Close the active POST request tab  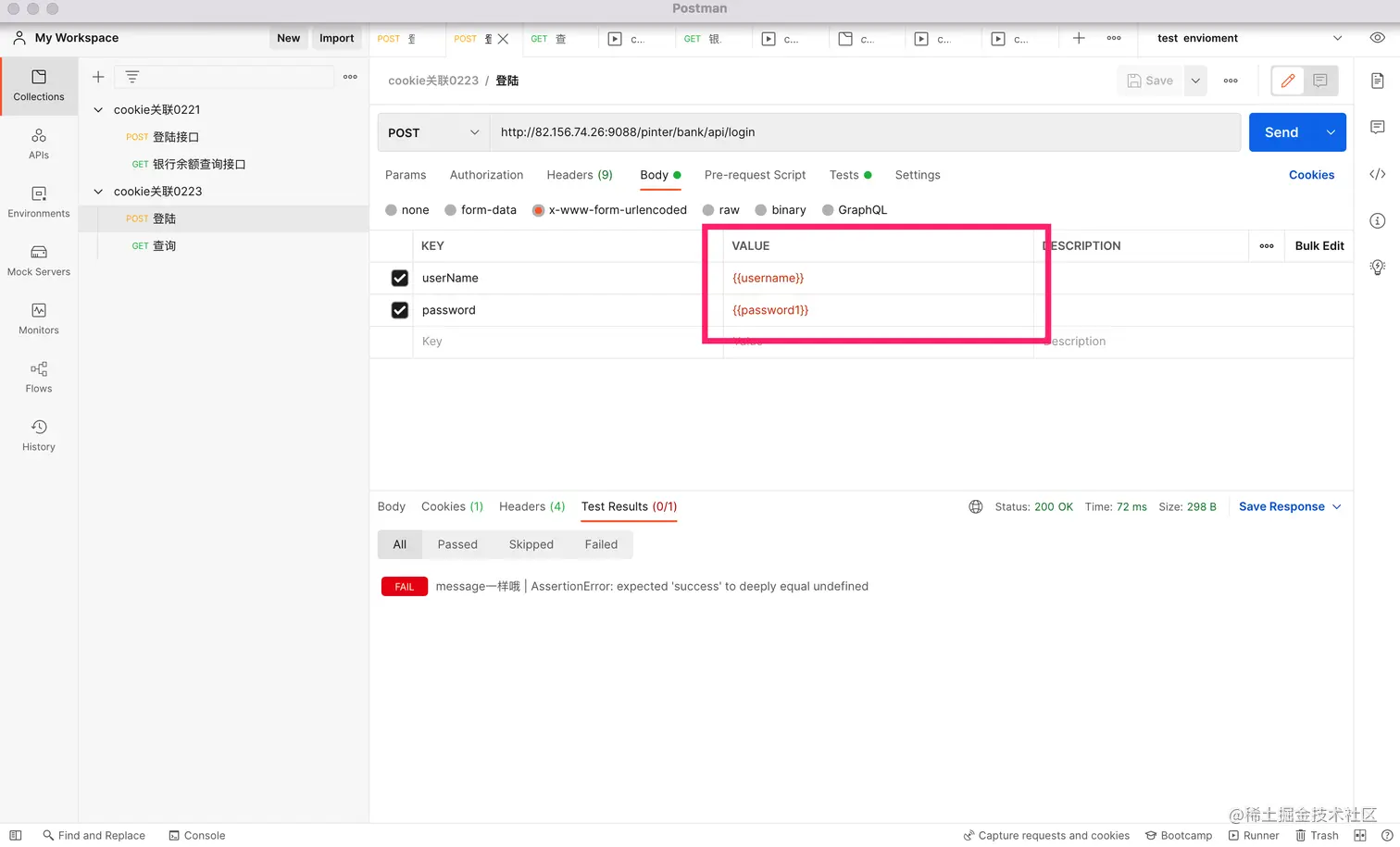[503, 39]
